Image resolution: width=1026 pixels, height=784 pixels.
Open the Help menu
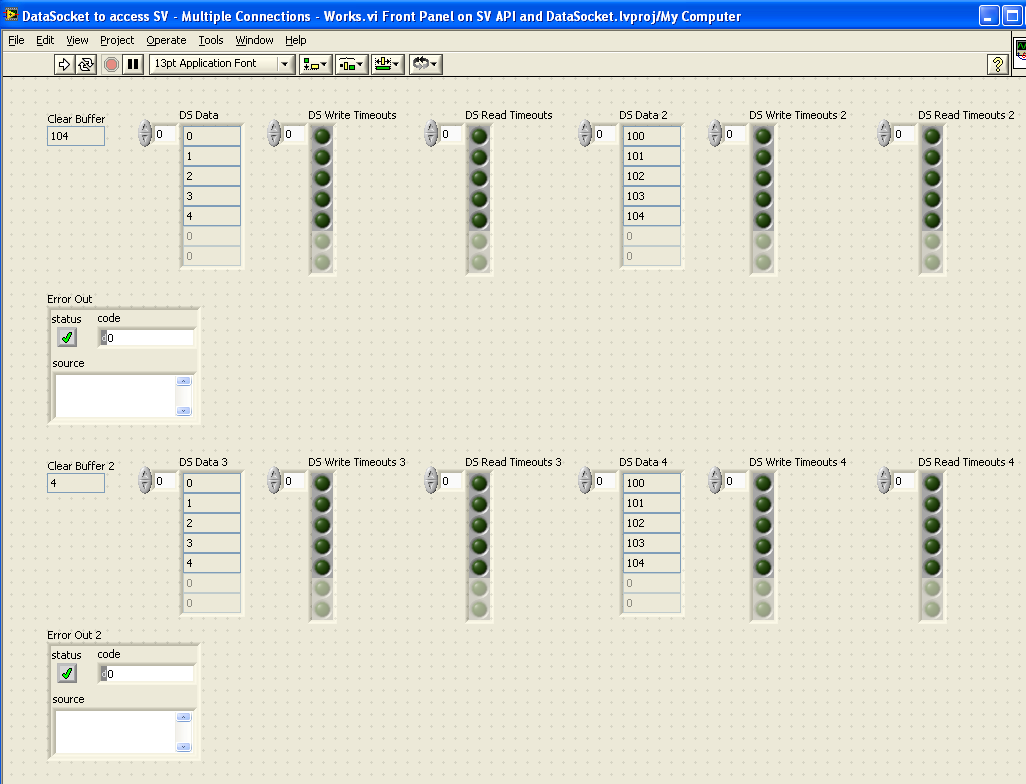click(296, 40)
